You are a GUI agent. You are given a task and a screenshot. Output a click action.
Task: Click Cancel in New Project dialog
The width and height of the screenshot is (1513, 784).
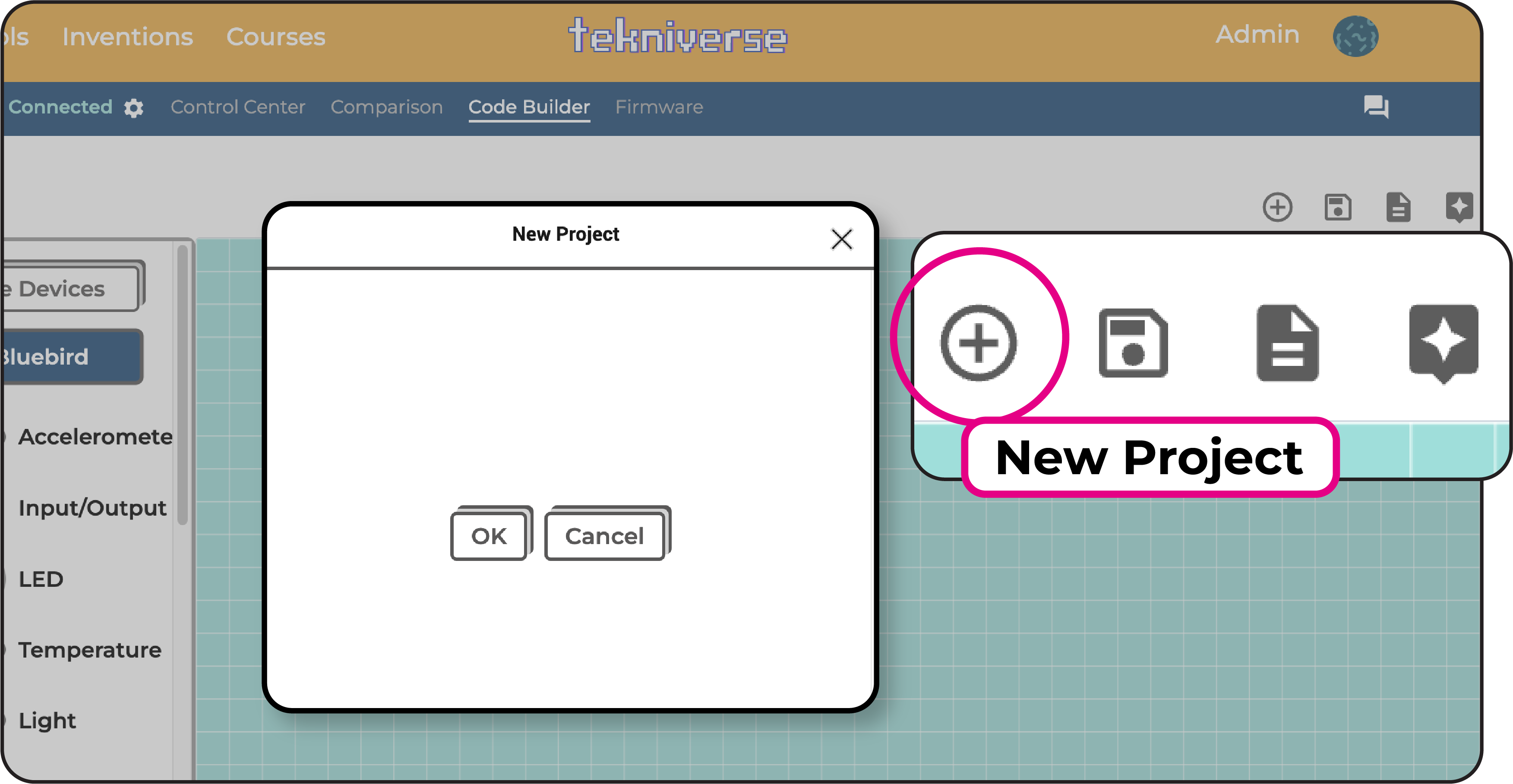(x=604, y=536)
